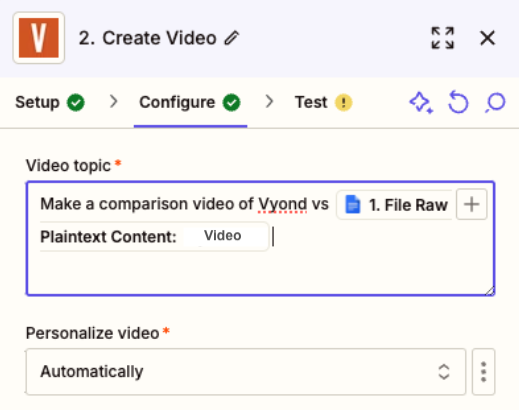Viewport: 519px width, 410px height.
Task: Open three-dot menu beside Personalize video
Action: [484, 372]
